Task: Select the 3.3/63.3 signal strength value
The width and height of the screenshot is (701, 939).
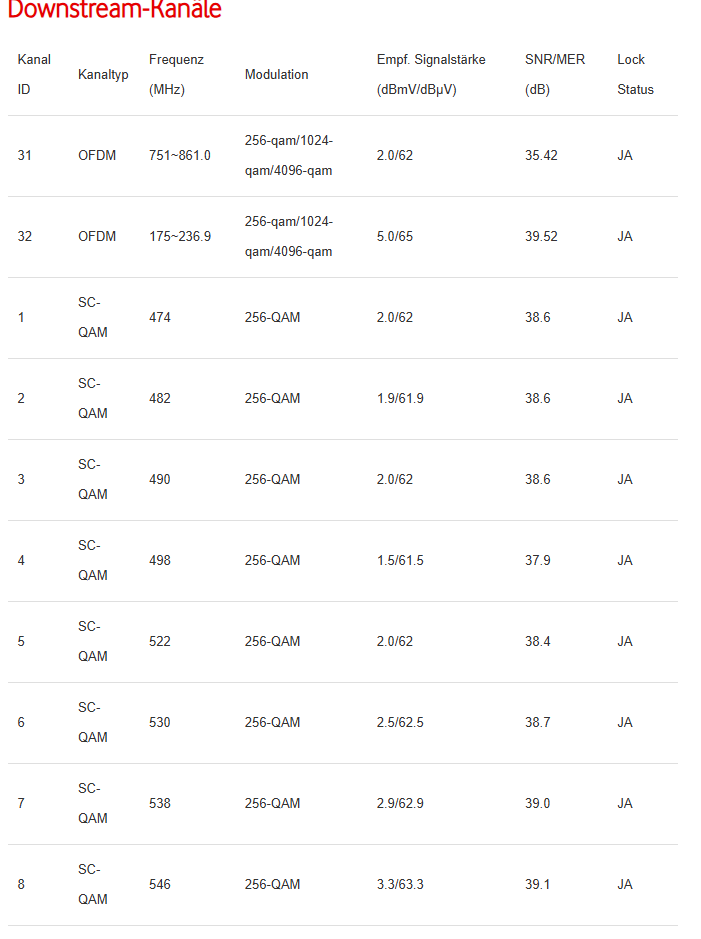Action: click(x=400, y=885)
